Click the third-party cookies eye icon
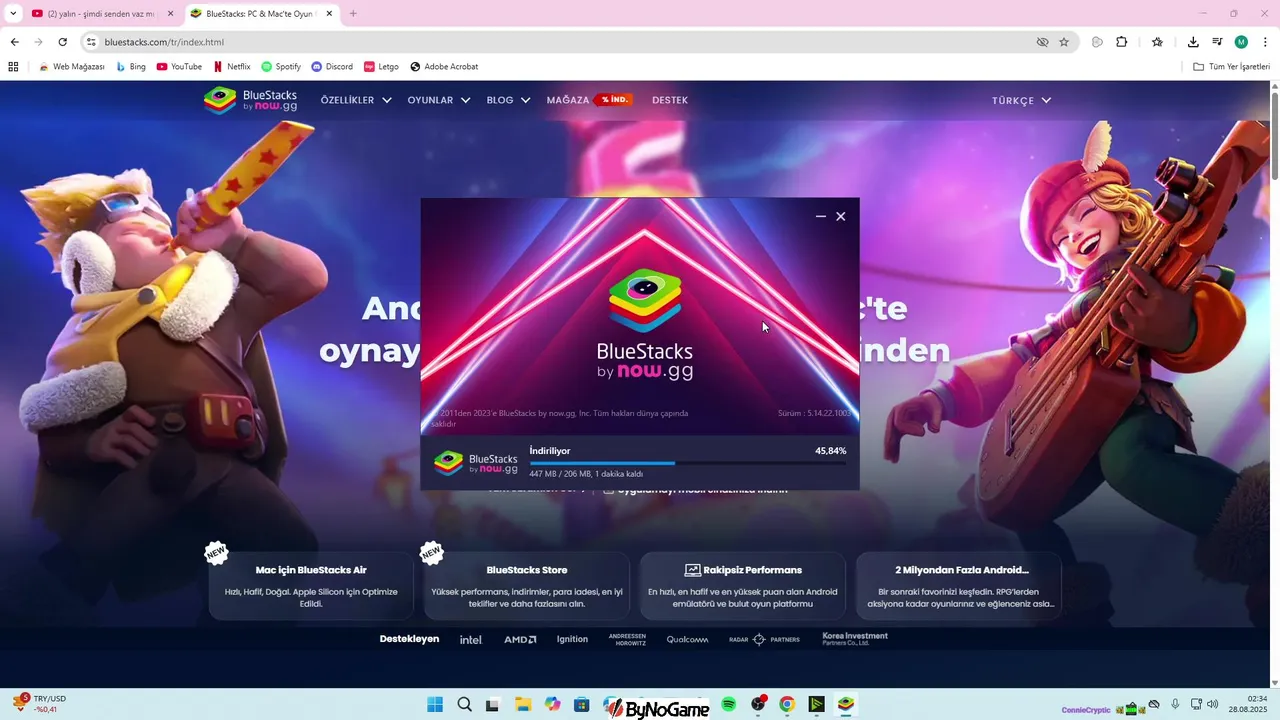The image size is (1280, 720). point(1042,42)
